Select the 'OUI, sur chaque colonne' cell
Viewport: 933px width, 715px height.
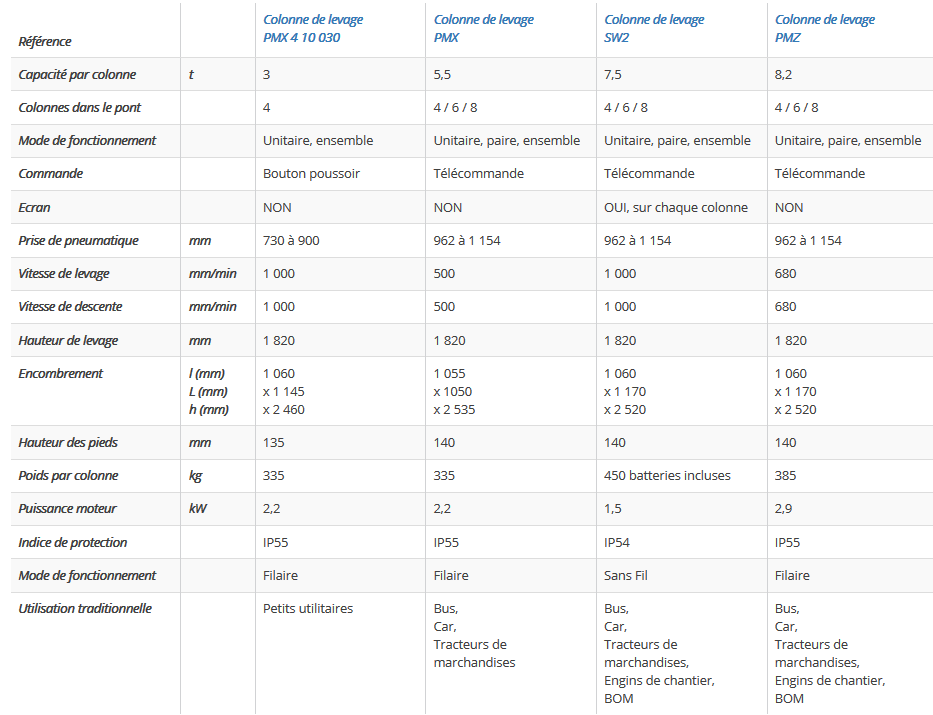pos(675,207)
